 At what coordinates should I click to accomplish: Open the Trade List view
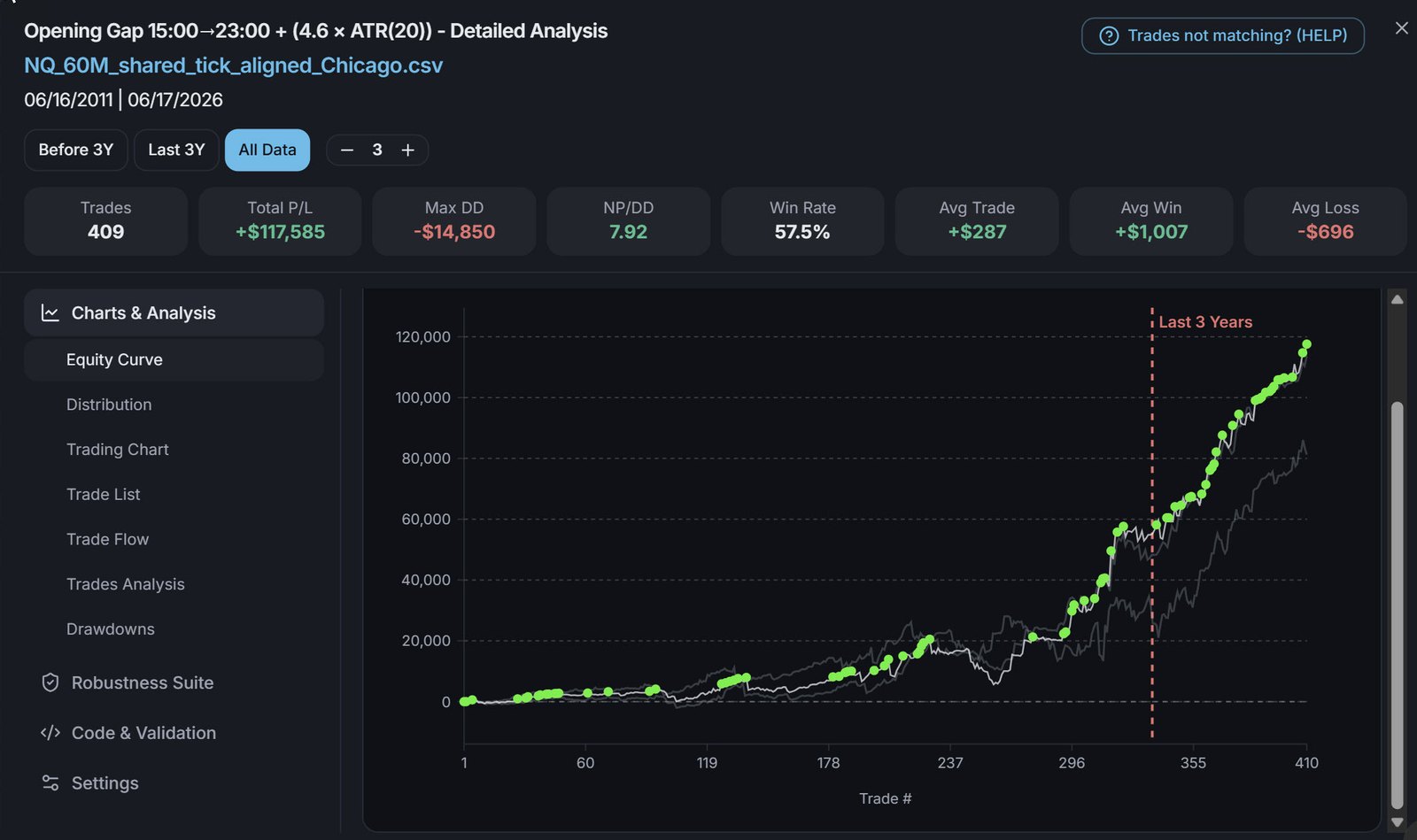click(174, 494)
